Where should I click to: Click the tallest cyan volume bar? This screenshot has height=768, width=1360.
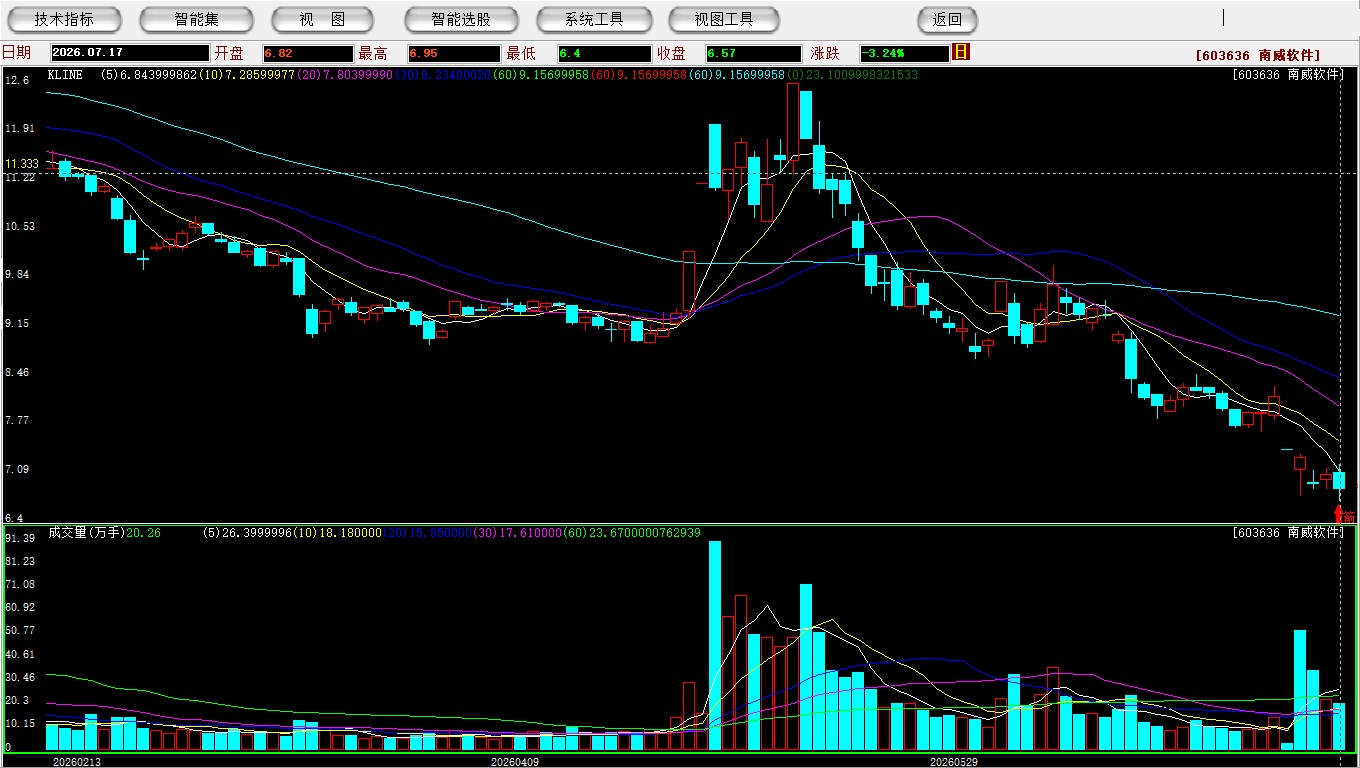tap(715, 646)
